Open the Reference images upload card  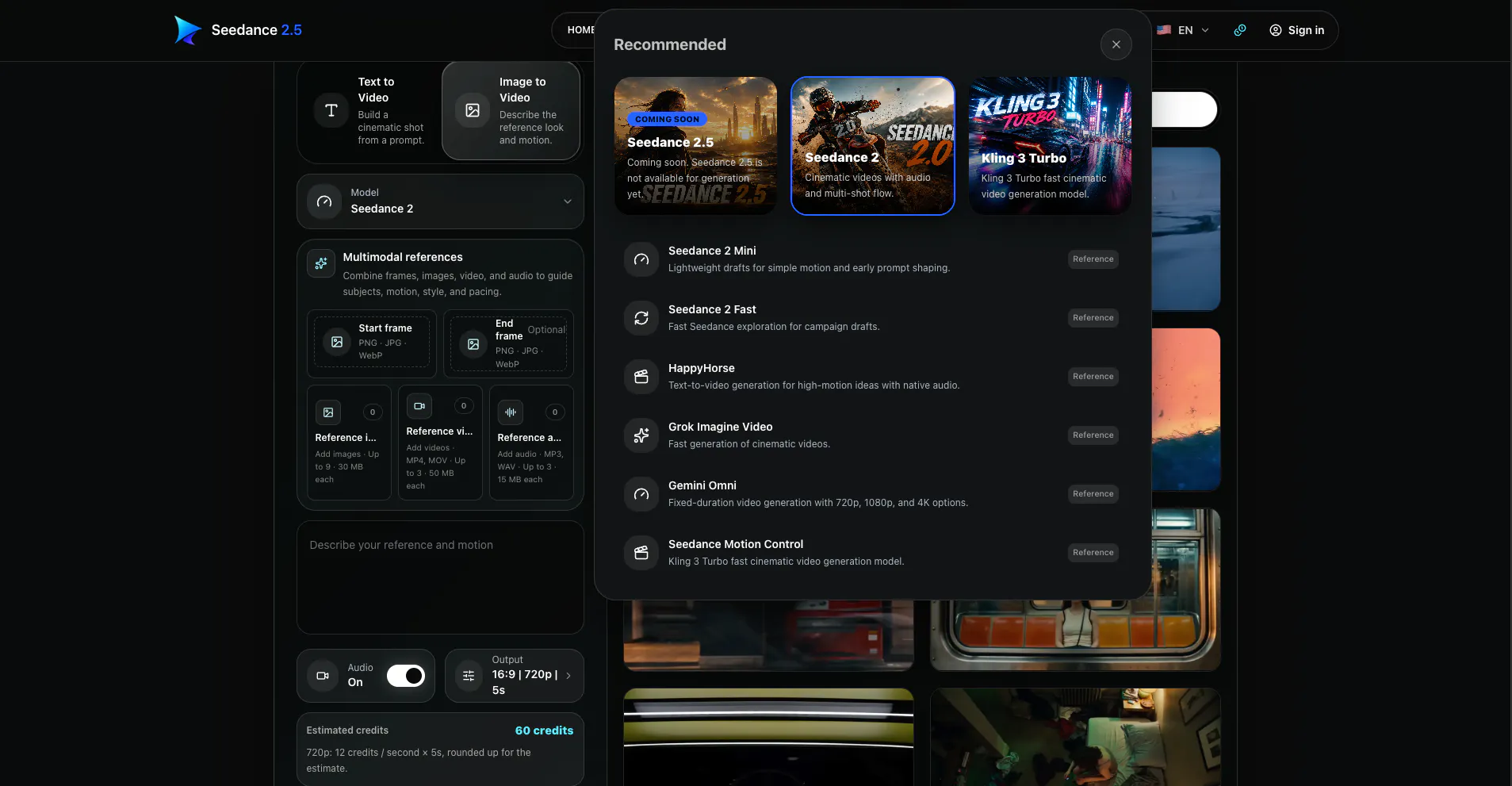[x=349, y=443]
